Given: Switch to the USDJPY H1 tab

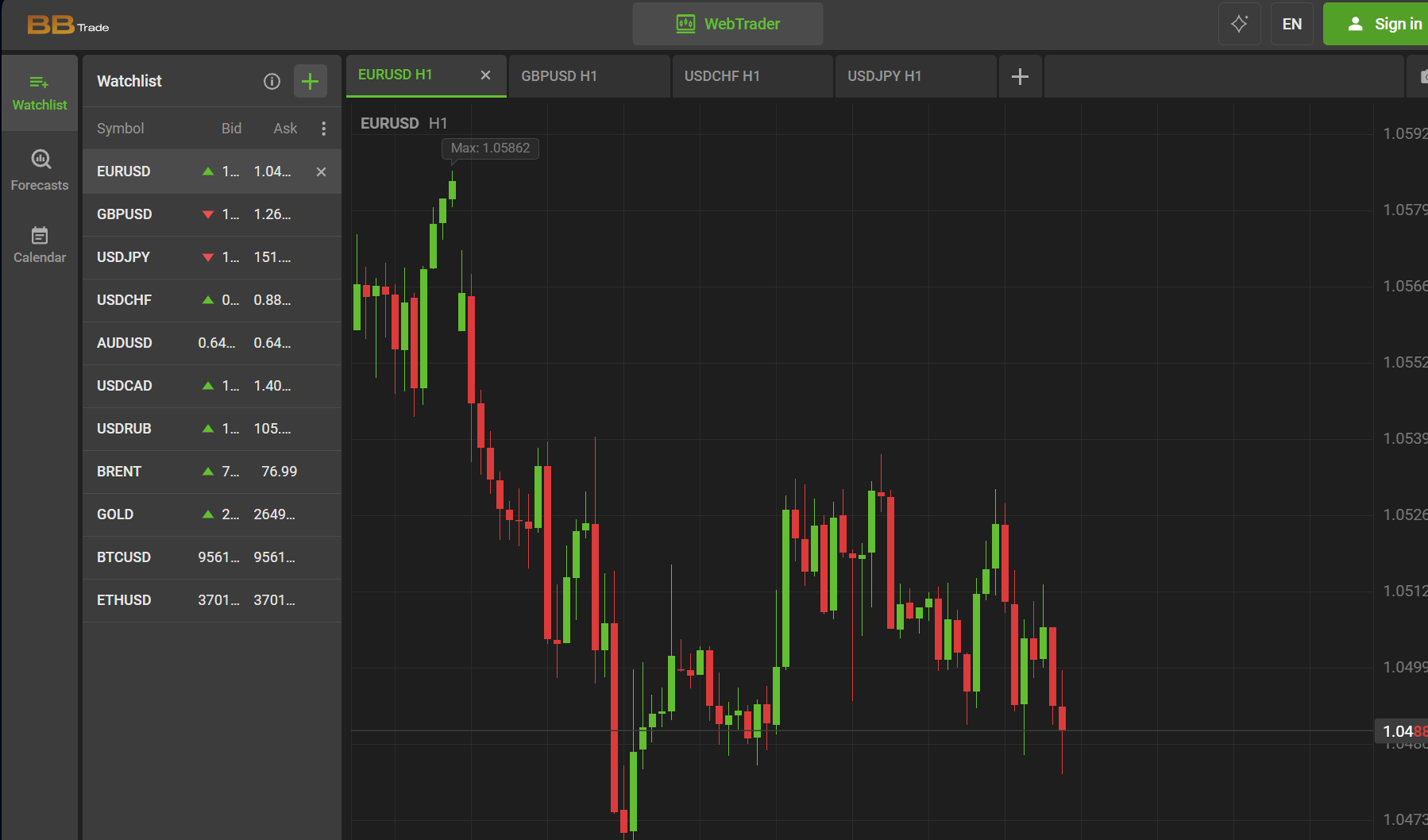Looking at the screenshot, I should coord(915,76).
